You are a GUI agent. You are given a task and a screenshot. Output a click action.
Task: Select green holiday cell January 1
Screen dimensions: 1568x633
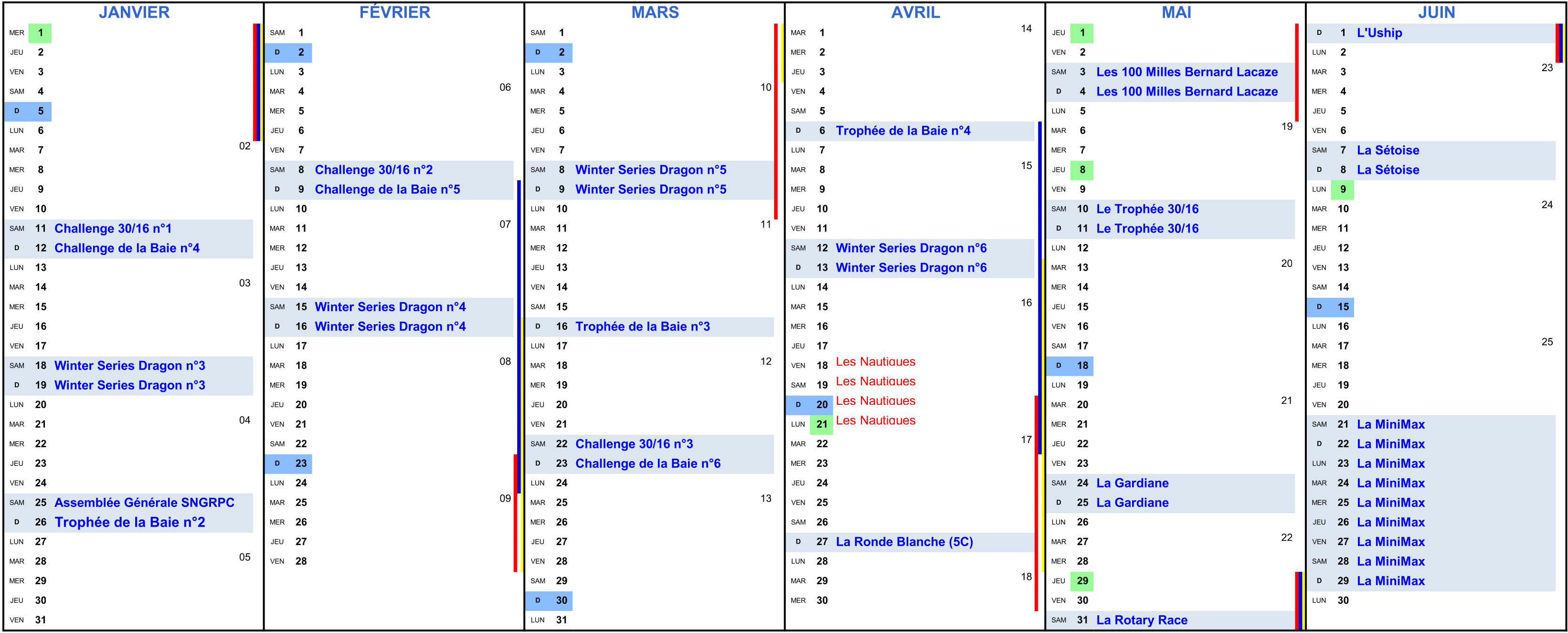click(x=40, y=33)
